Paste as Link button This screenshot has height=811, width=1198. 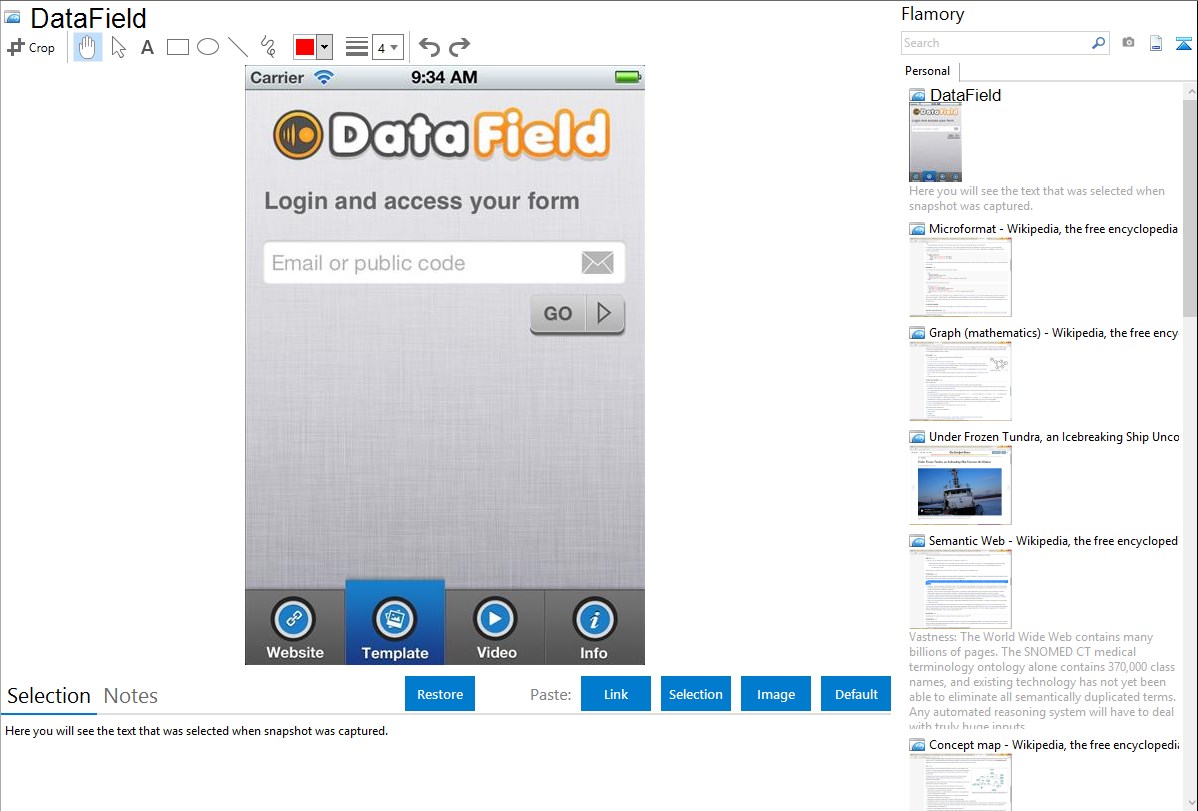coord(616,694)
